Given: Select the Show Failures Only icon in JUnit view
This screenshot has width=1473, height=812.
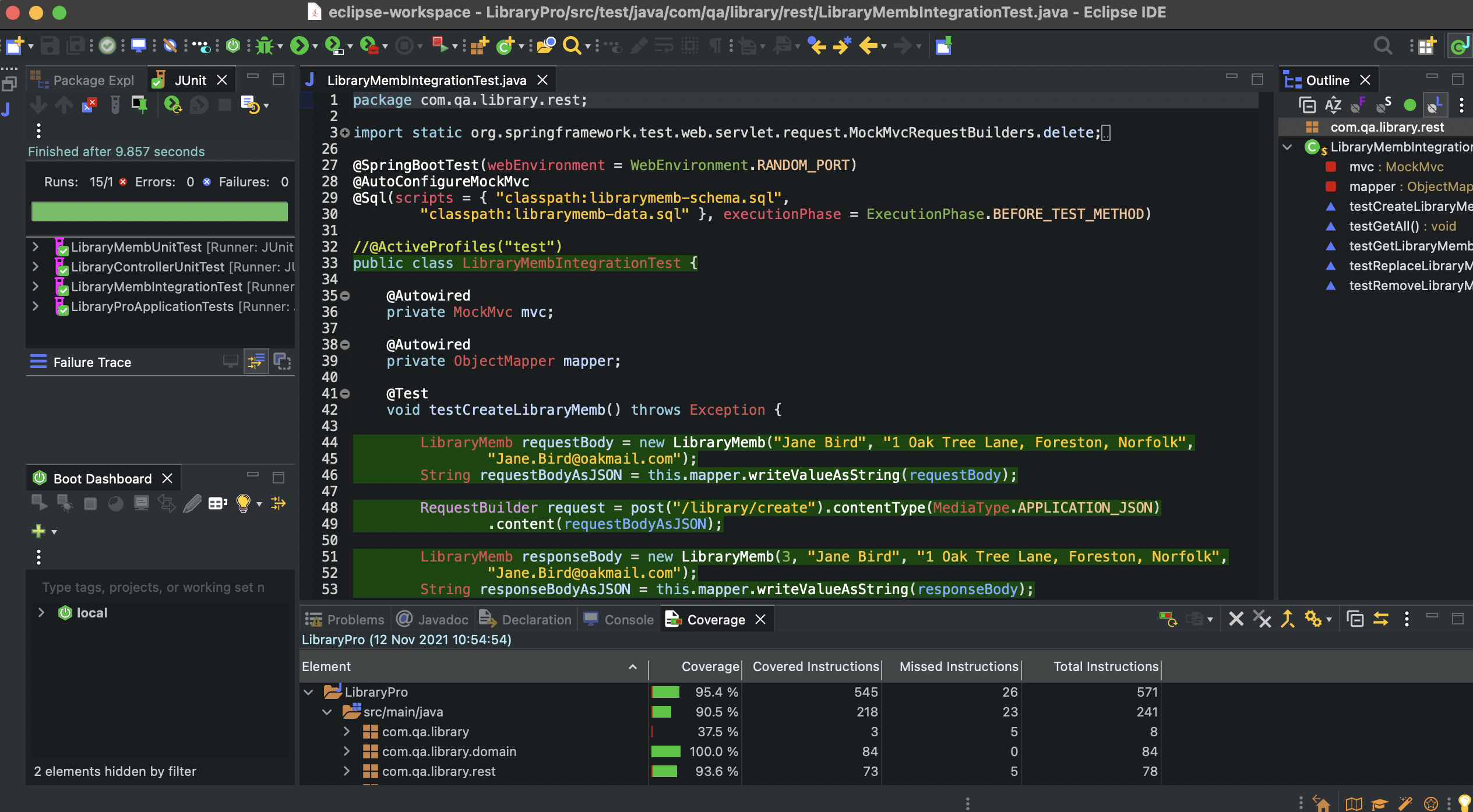Looking at the screenshot, I should [x=89, y=105].
